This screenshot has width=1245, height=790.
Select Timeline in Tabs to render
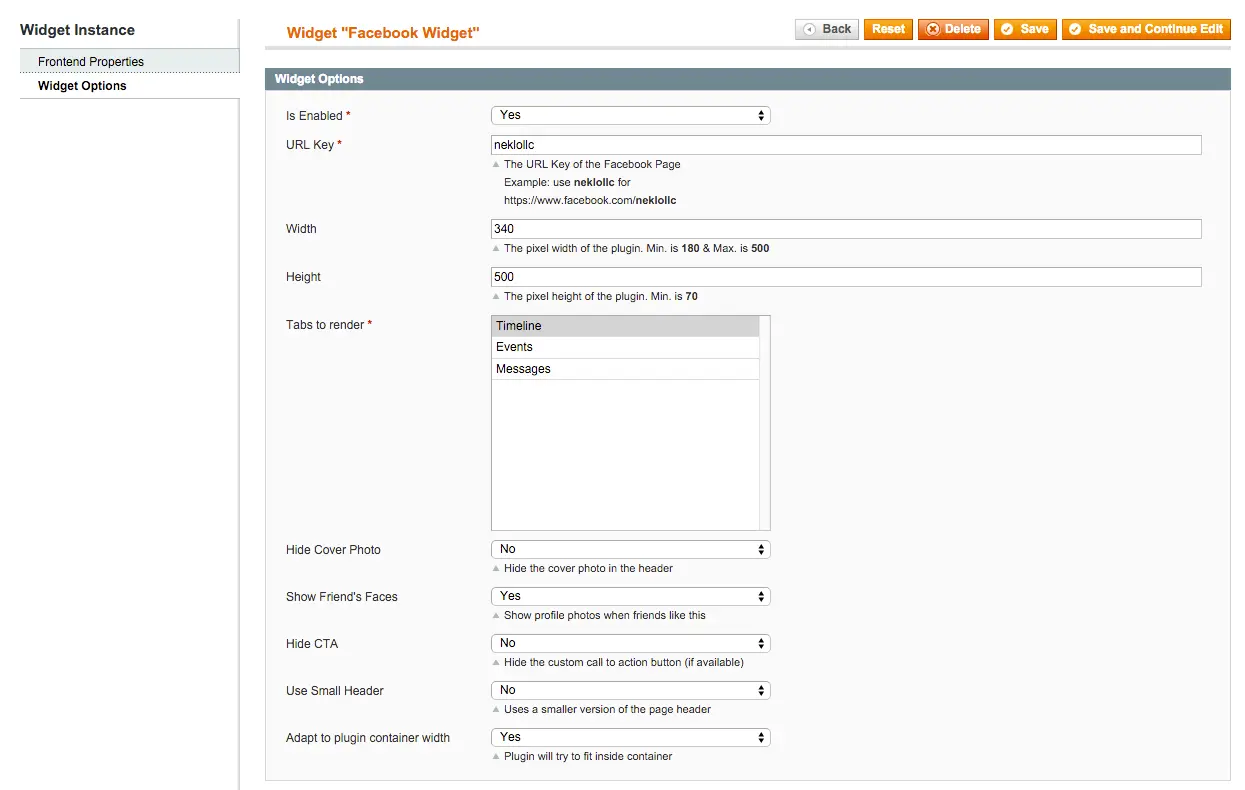coord(626,326)
